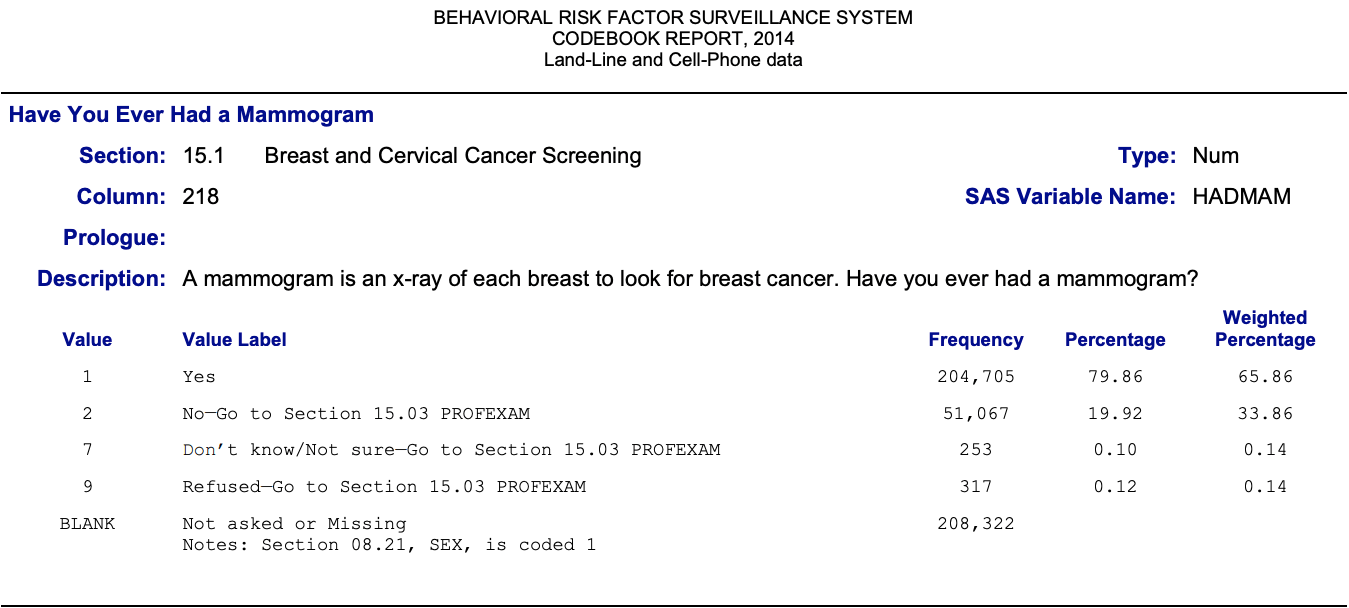
Task: Click "Breast and Cervical Cancer Screening" section title
Action: coord(453,156)
